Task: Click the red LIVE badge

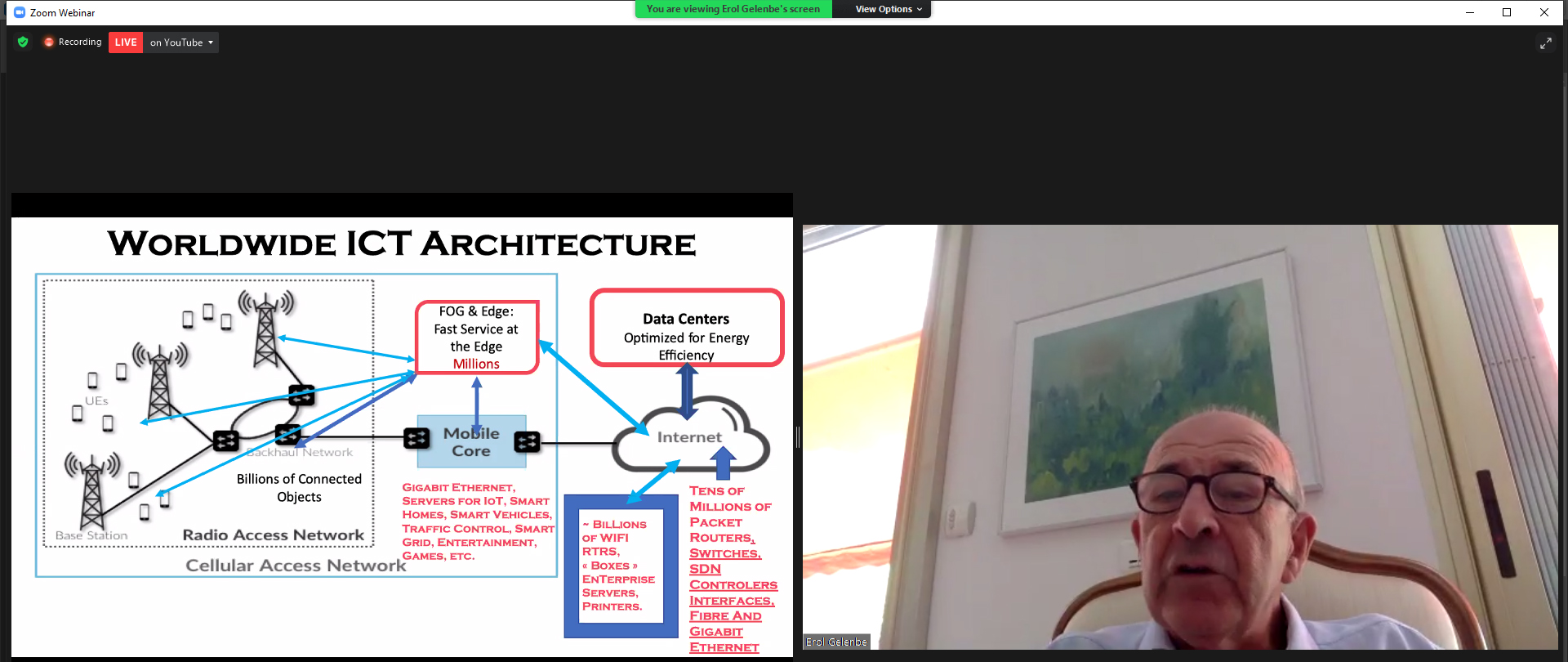Action: click(x=126, y=42)
